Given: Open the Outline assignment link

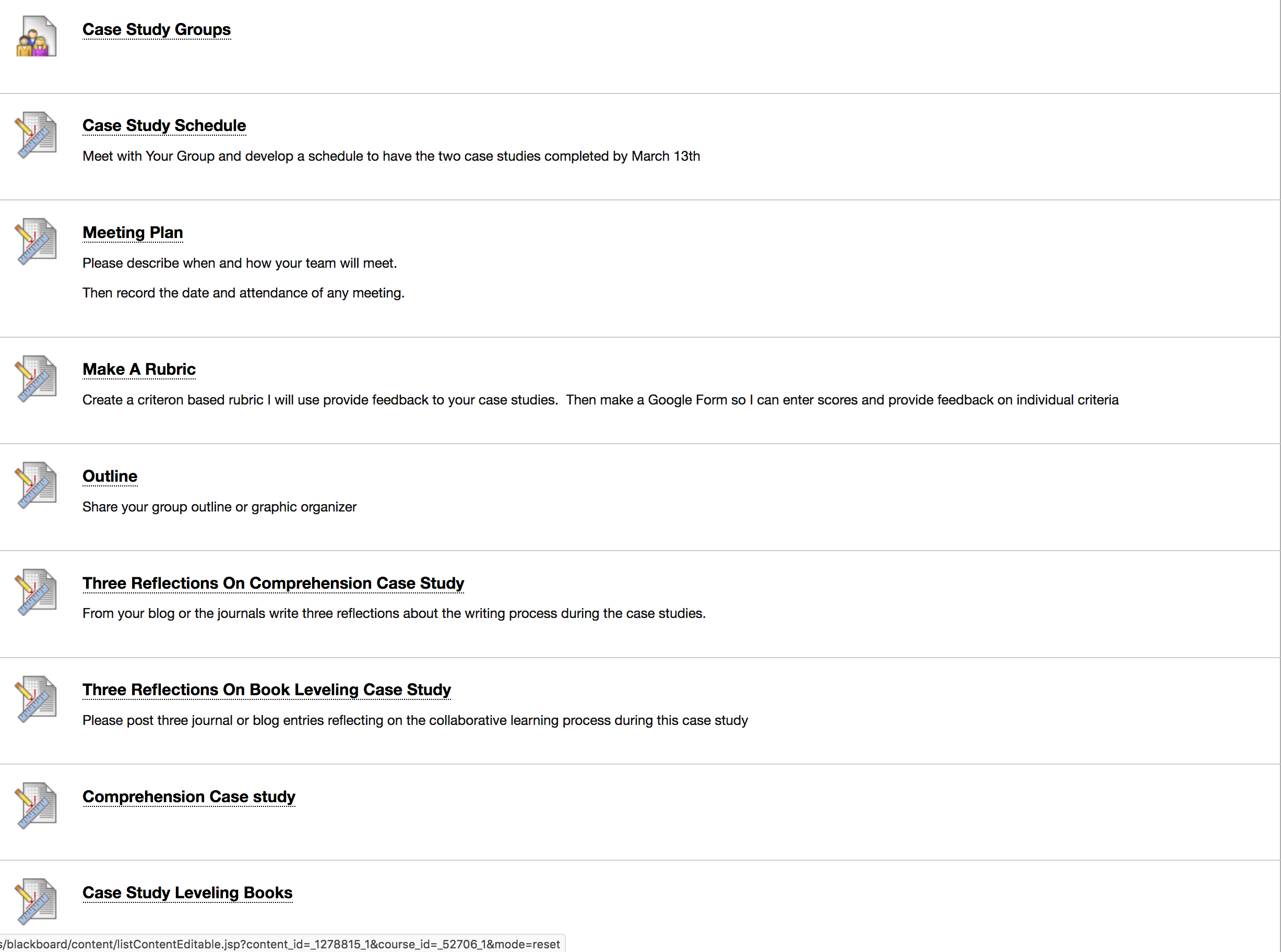Looking at the screenshot, I should pyautogui.click(x=110, y=476).
